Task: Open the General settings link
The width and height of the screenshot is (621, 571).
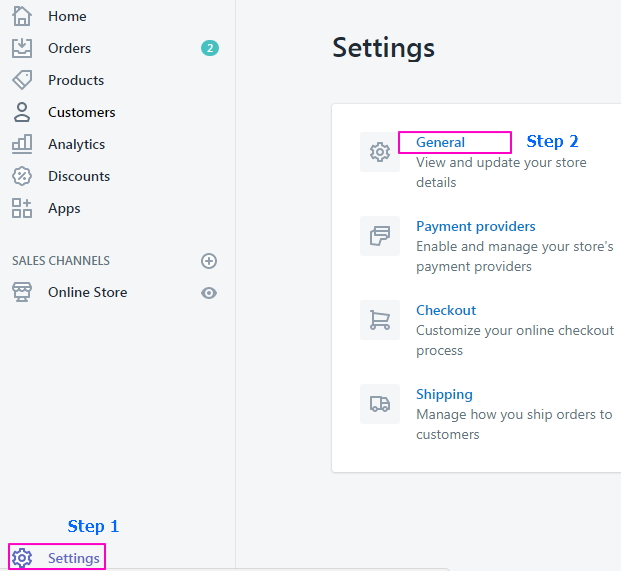Action: click(x=440, y=142)
